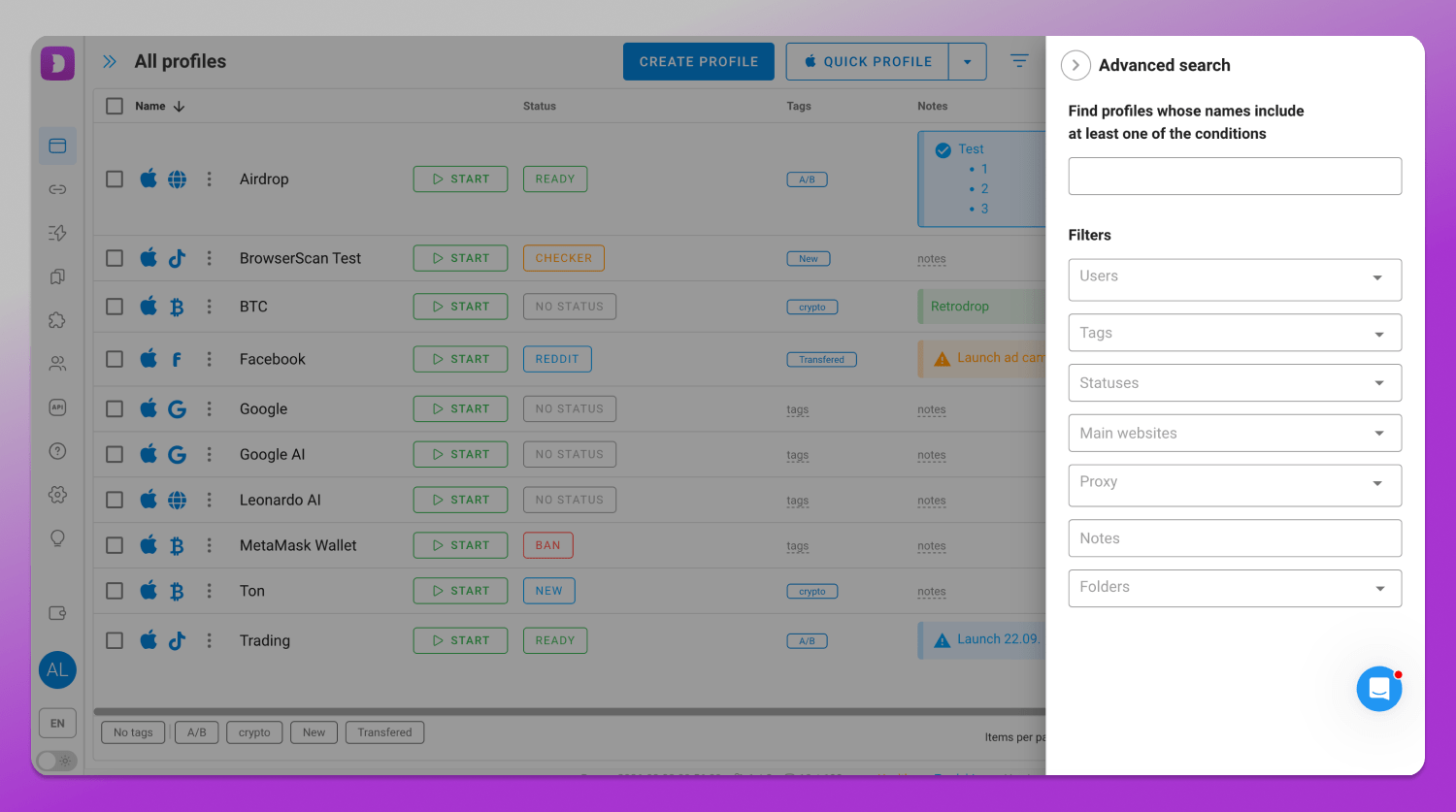Screen dimensions: 1456x812
Task: Open the settings gear icon in sidebar
Action: coord(57,495)
